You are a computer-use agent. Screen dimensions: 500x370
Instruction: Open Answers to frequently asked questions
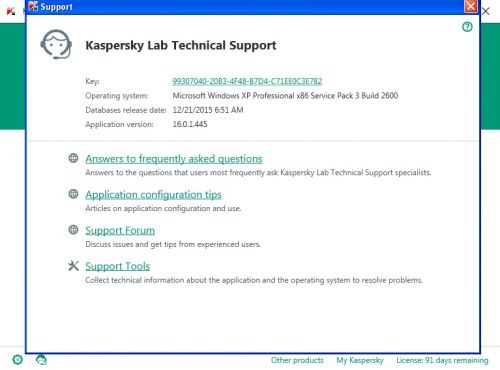(174, 159)
